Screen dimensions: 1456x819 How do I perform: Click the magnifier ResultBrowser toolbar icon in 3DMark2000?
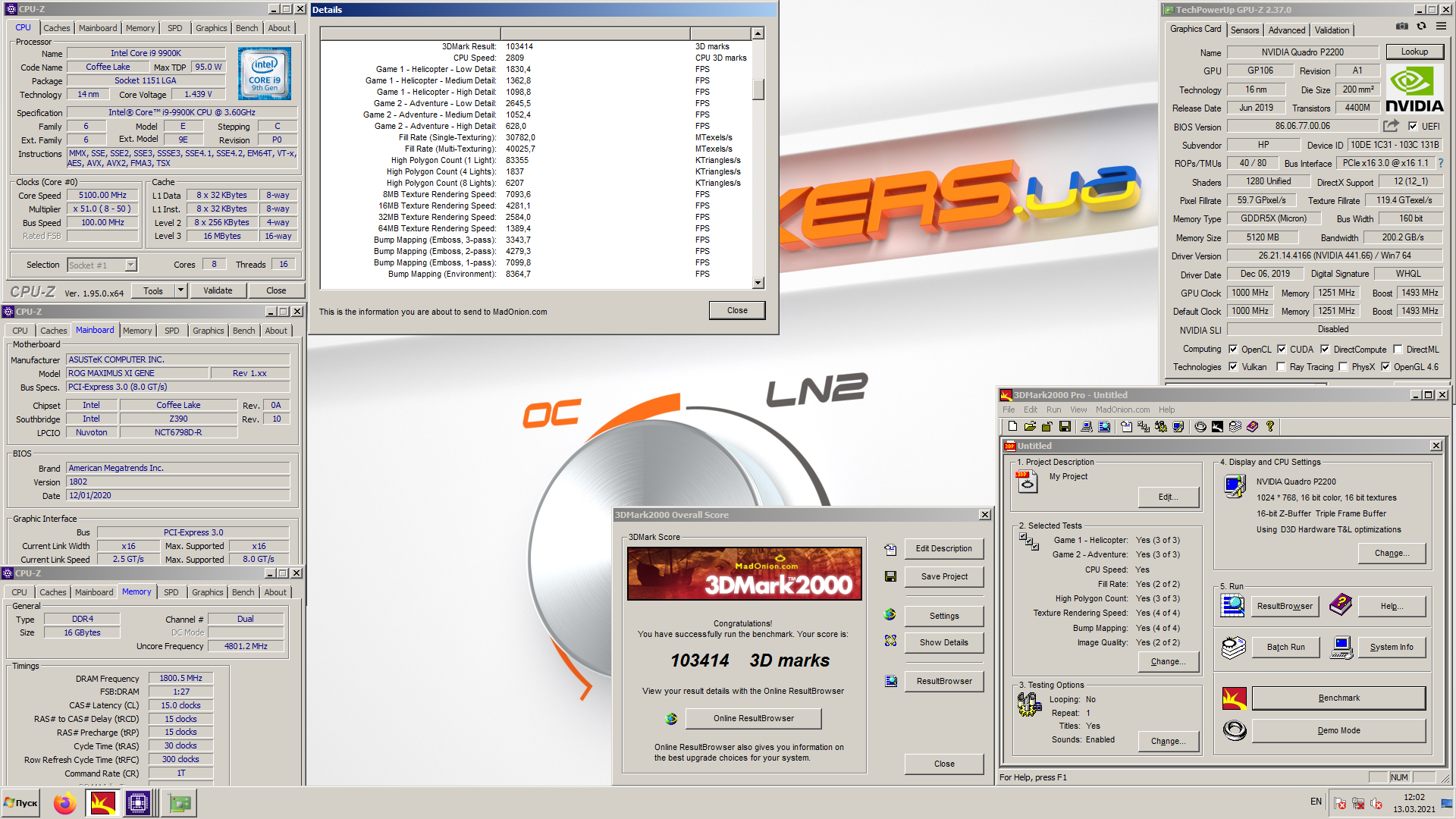(x=1104, y=427)
